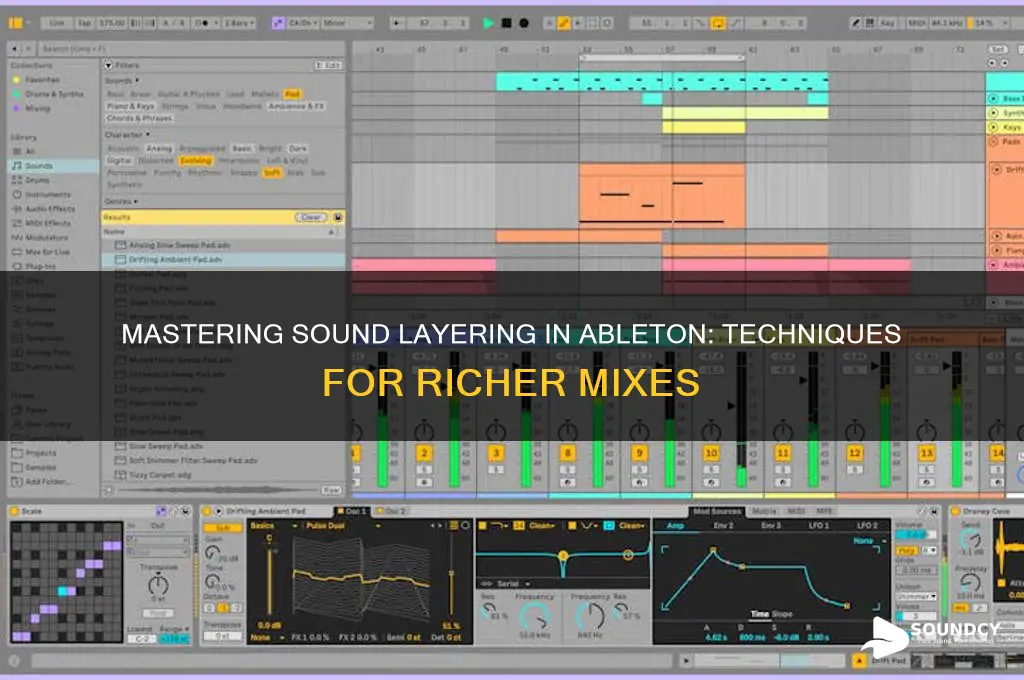This screenshot has width=1024, height=680.
Task: Click the loop brace above the arrangement
Action: point(662,58)
